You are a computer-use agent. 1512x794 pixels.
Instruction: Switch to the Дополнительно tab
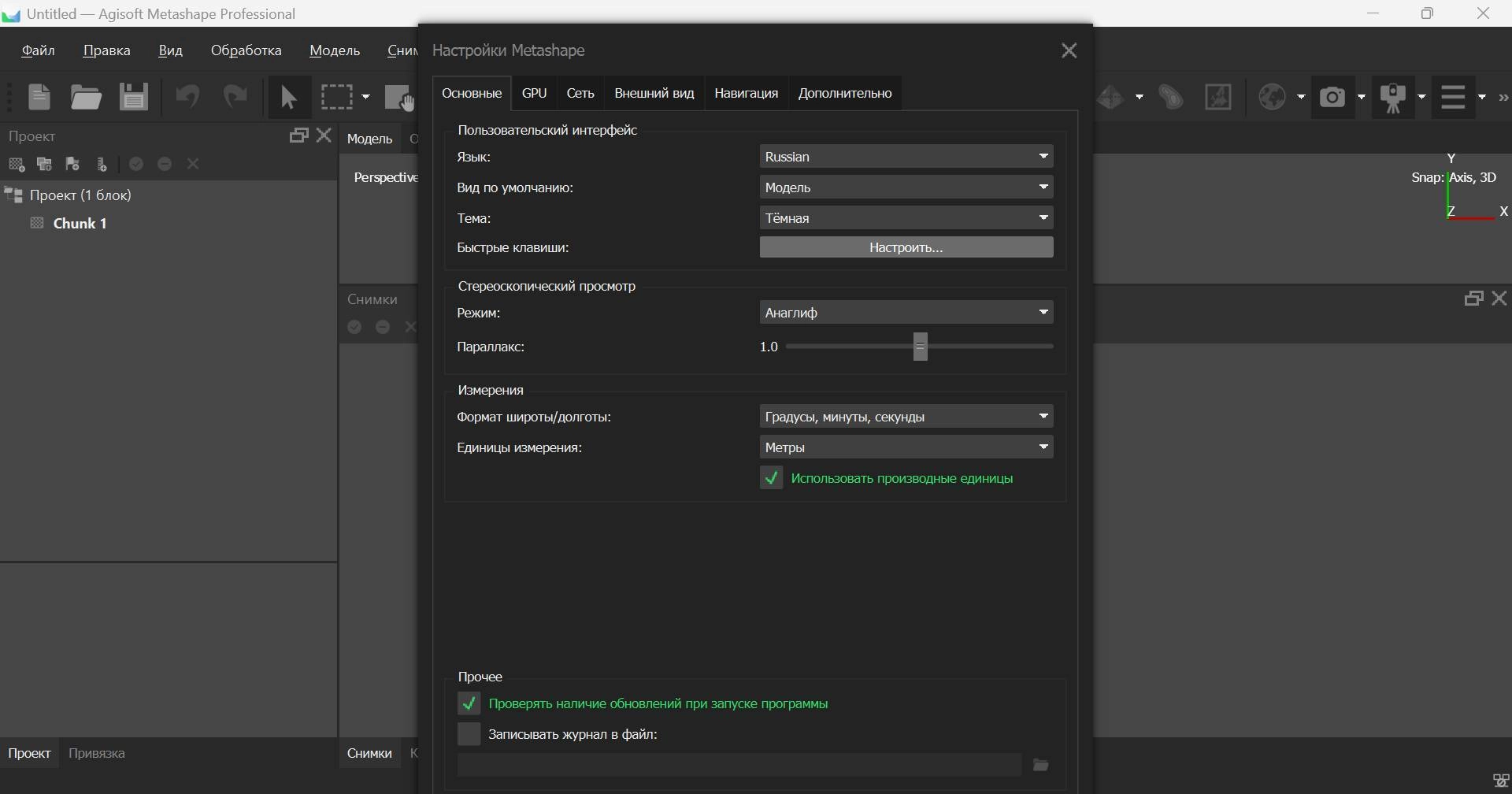point(845,93)
